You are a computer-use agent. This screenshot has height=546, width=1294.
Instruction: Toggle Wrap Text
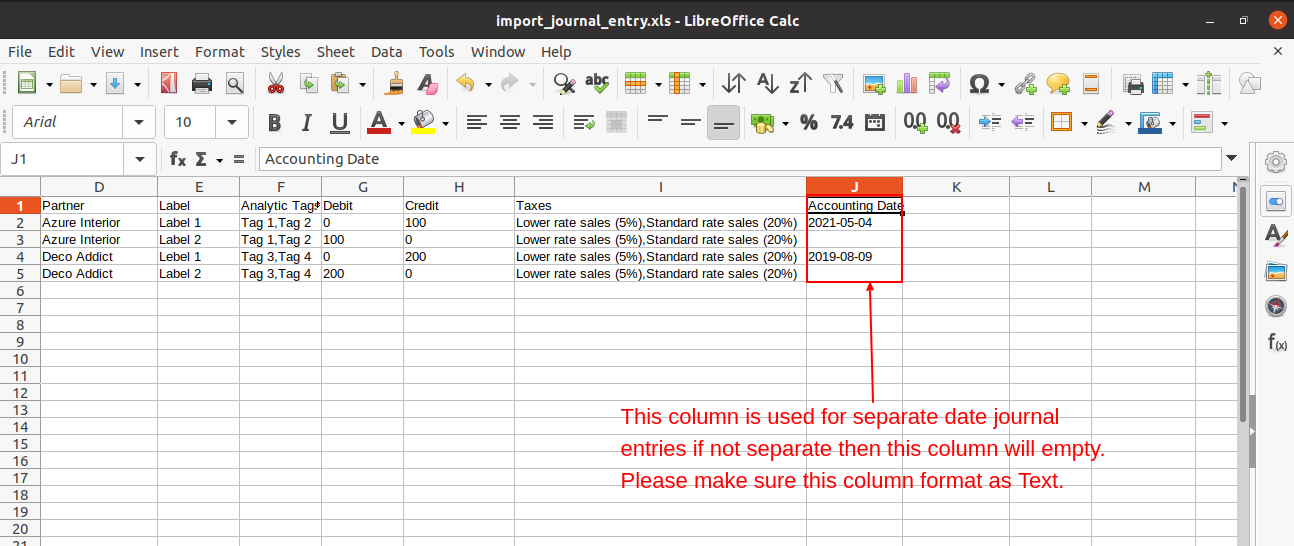585,122
